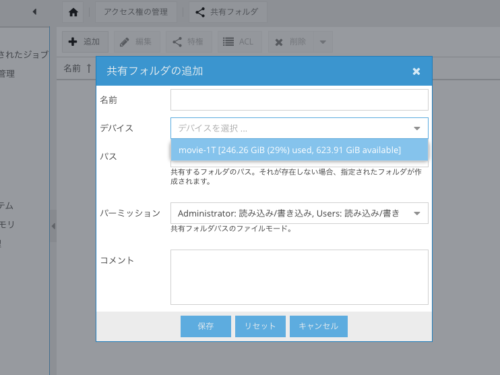
Task: Click the 特権 share toolbar button
Action: (189, 42)
